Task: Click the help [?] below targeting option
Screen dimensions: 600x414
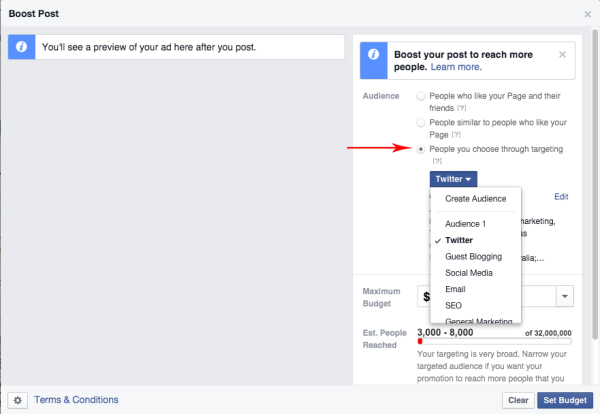Action: pos(437,161)
